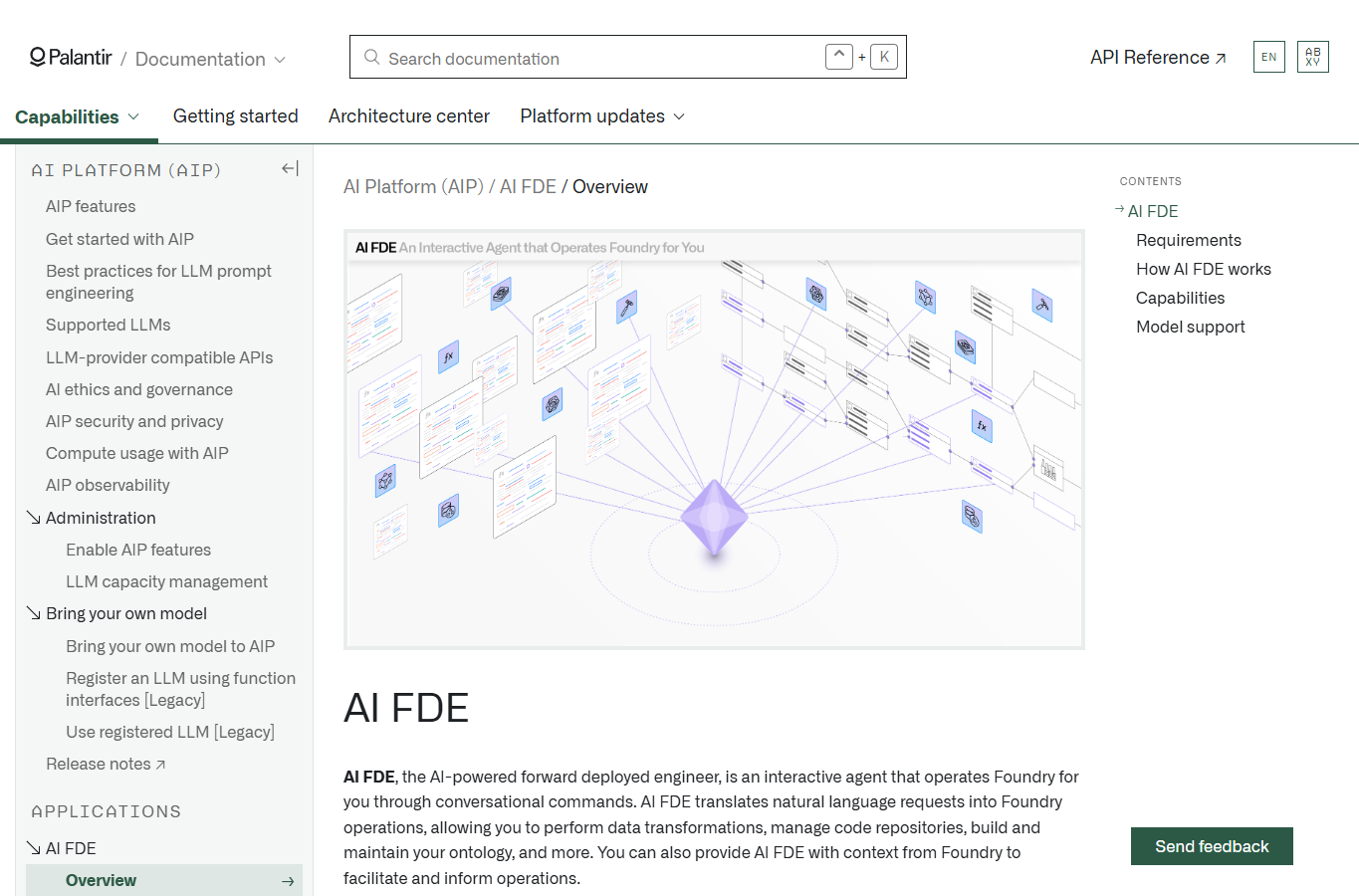Jump to Requirements section
Image resolution: width=1359 pixels, height=896 pixels.
[x=1189, y=240]
